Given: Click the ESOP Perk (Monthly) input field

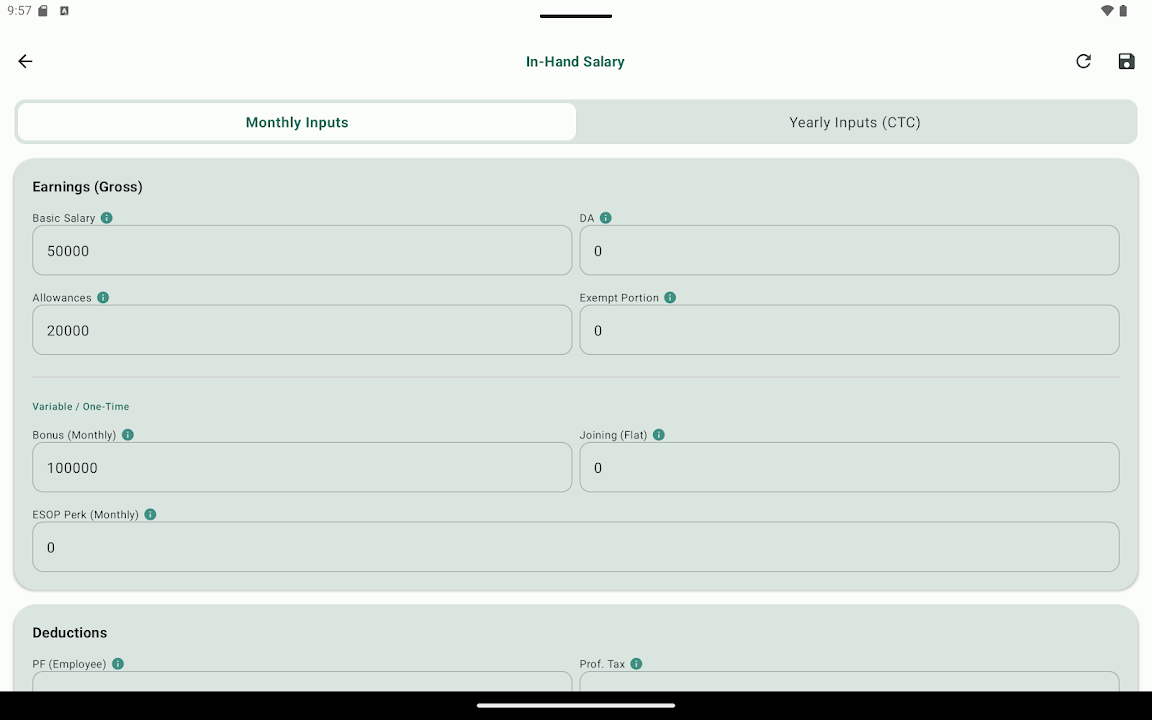Looking at the screenshot, I should click(x=575, y=547).
